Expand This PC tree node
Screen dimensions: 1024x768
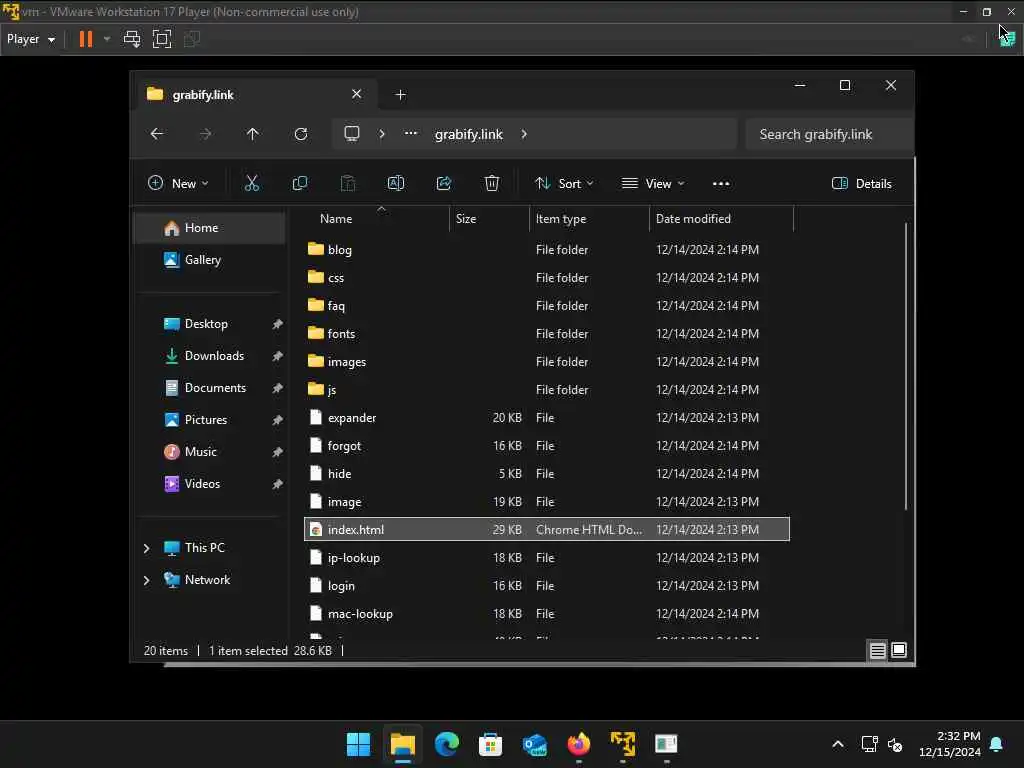point(146,548)
